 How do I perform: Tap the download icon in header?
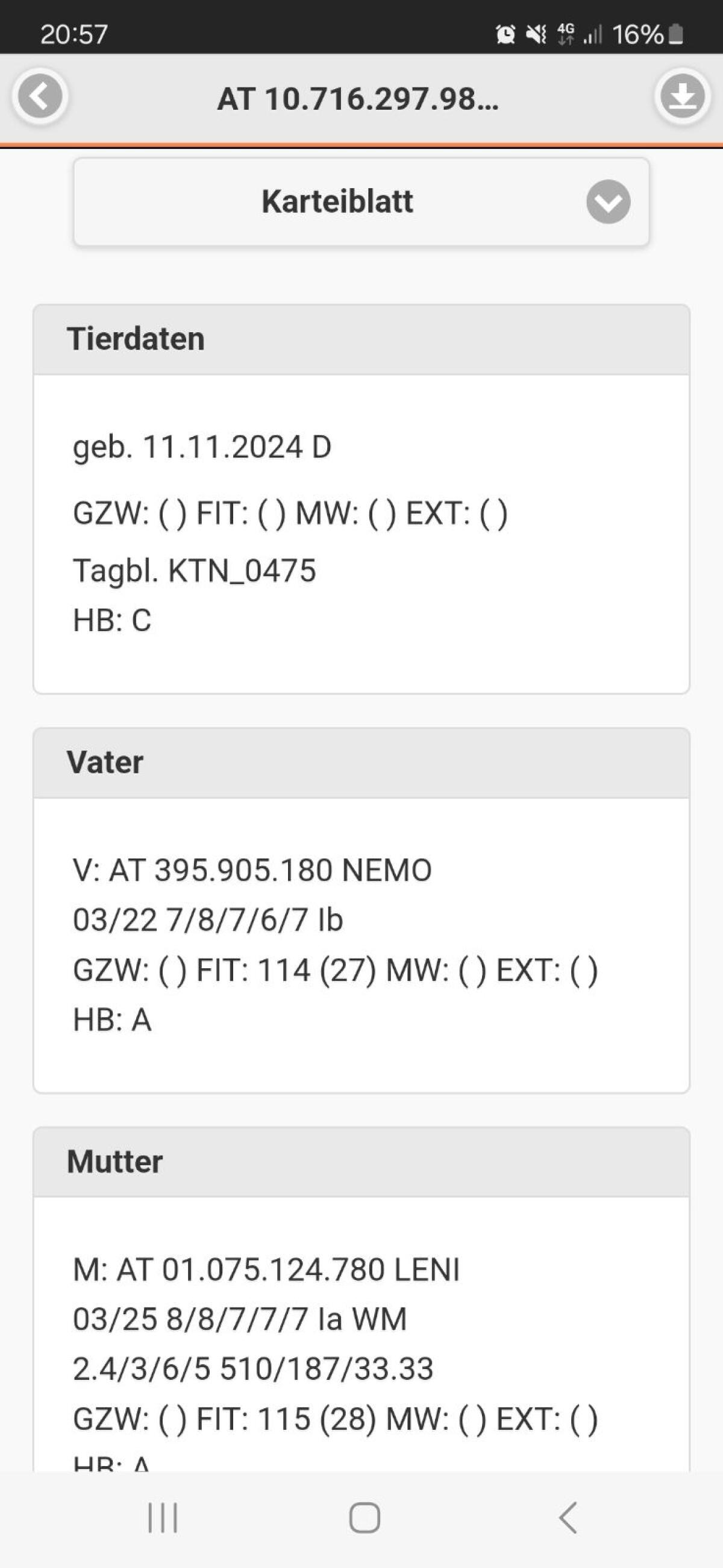tap(682, 97)
